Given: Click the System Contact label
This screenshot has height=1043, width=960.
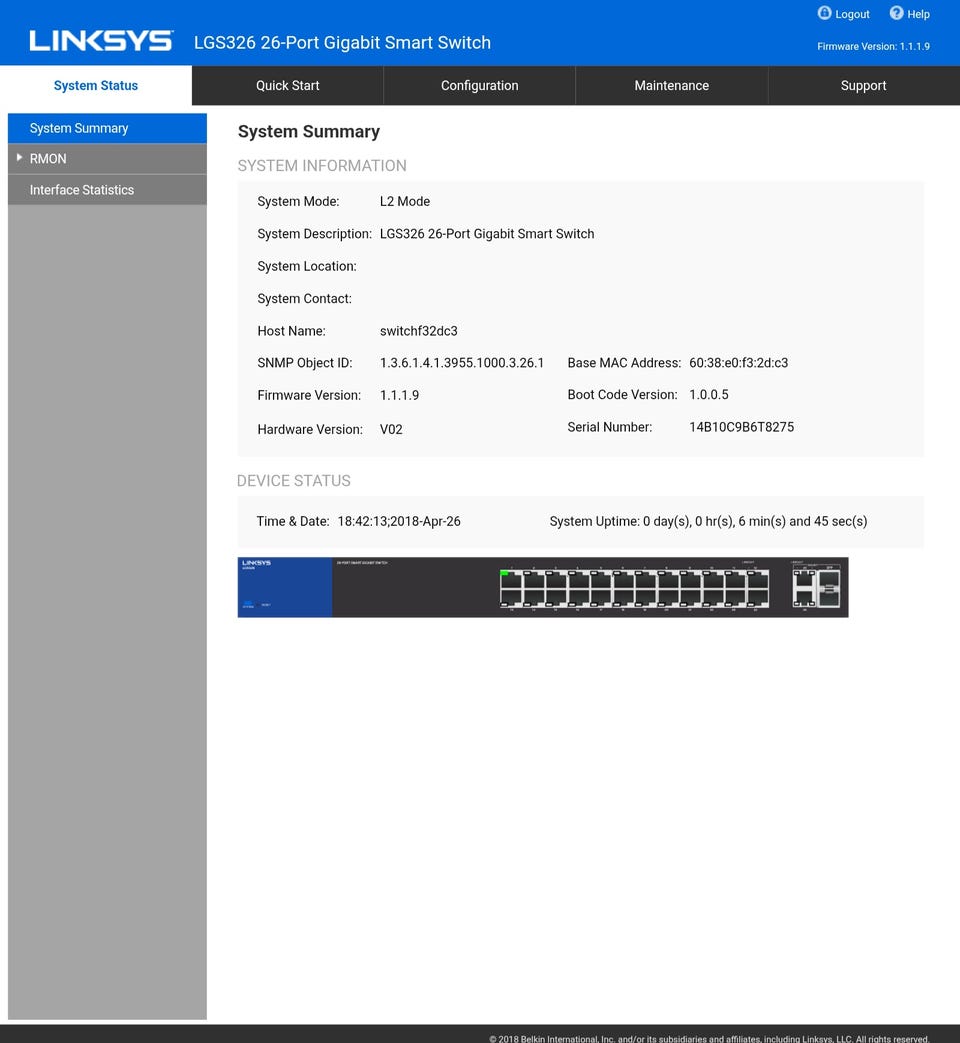Looking at the screenshot, I should (x=304, y=299).
